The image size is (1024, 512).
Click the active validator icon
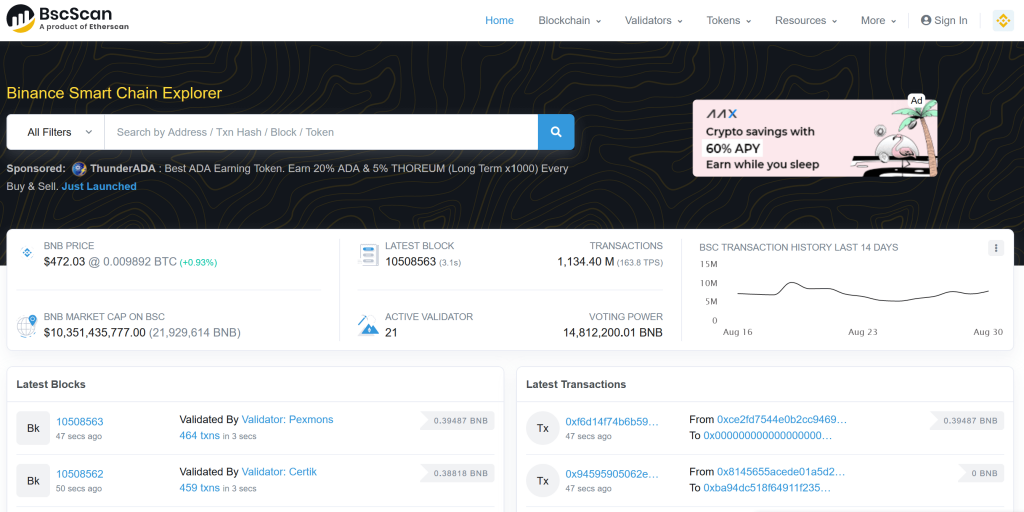[368, 325]
